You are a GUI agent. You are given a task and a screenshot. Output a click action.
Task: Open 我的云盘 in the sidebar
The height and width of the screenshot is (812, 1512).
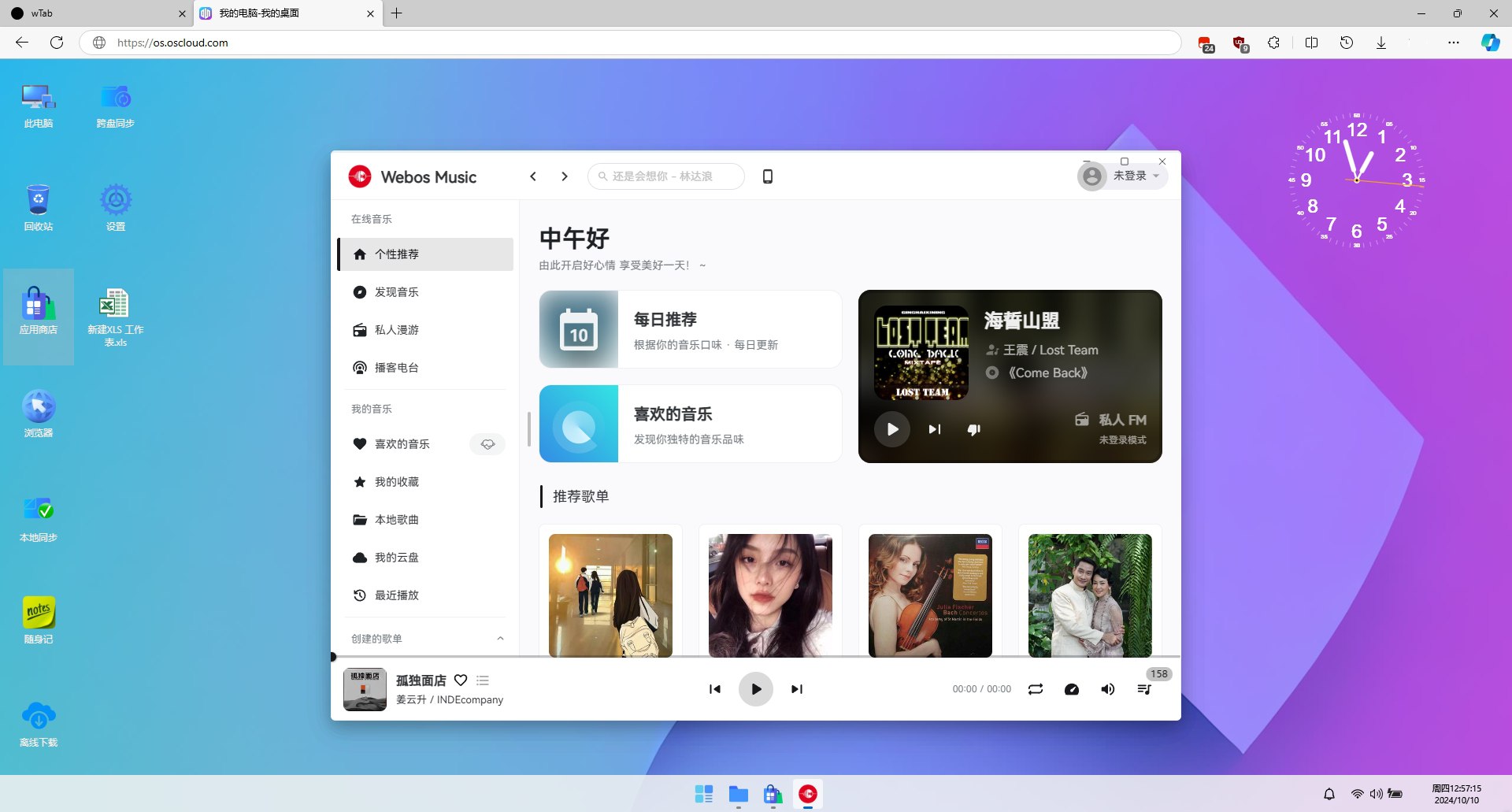(x=425, y=558)
